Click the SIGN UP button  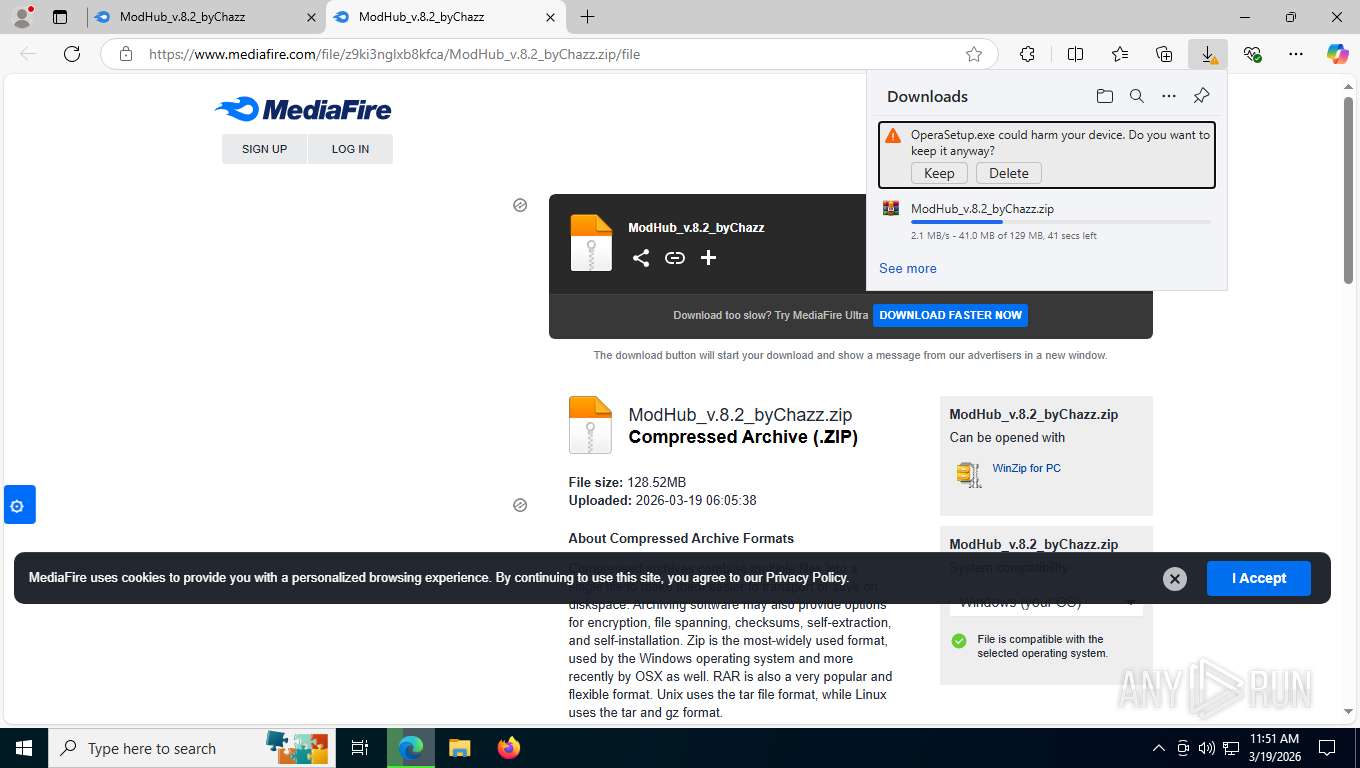tap(264, 149)
